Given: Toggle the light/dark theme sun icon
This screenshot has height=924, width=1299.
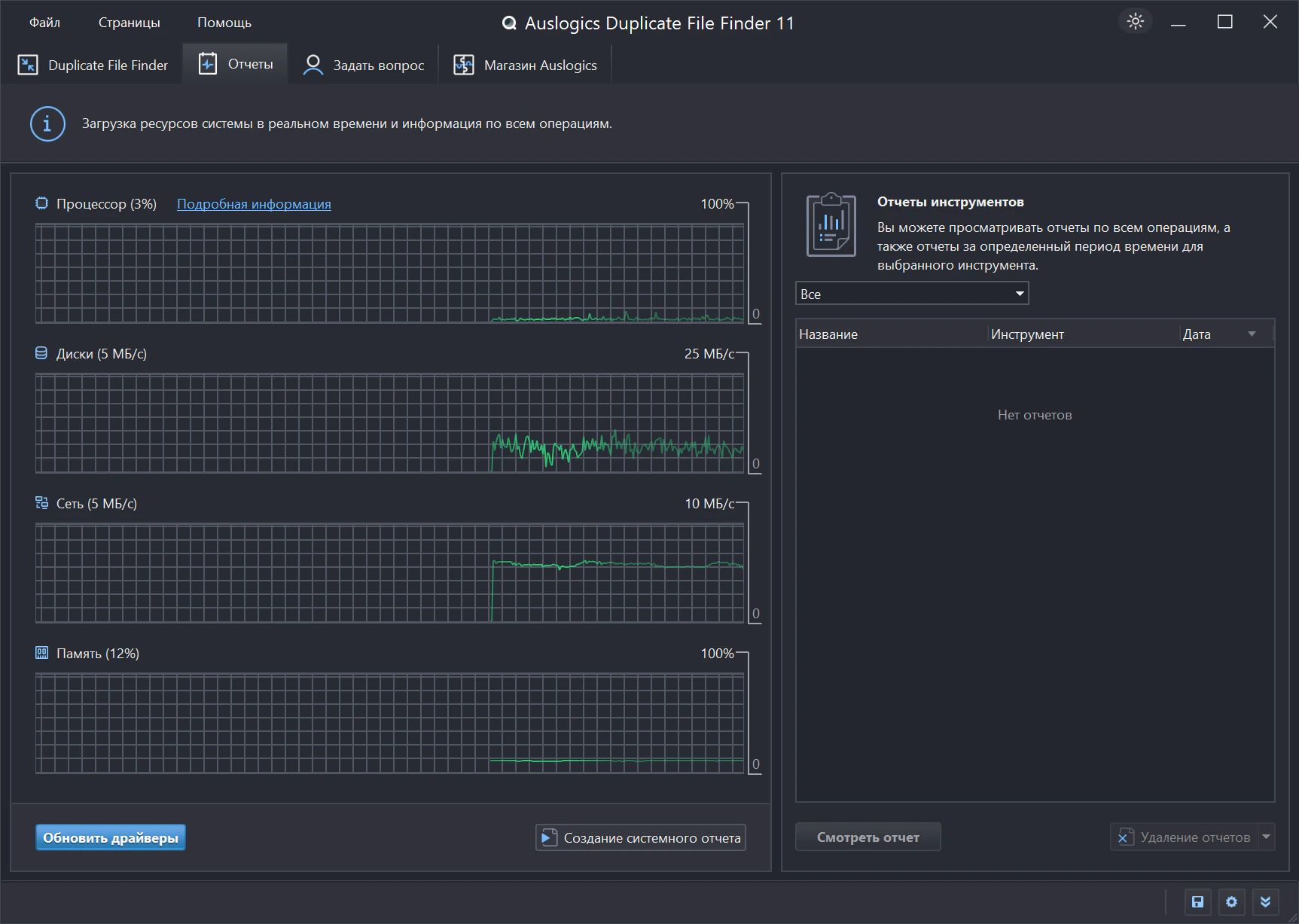Looking at the screenshot, I should pyautogui.click(x=1135, y=21).
